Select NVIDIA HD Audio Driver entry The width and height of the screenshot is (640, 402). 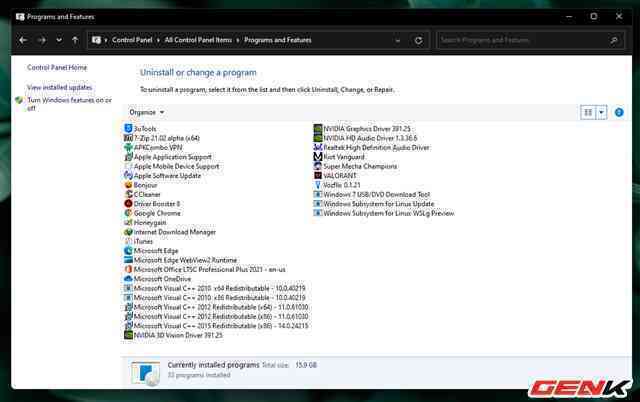click(x=365, y=138)
